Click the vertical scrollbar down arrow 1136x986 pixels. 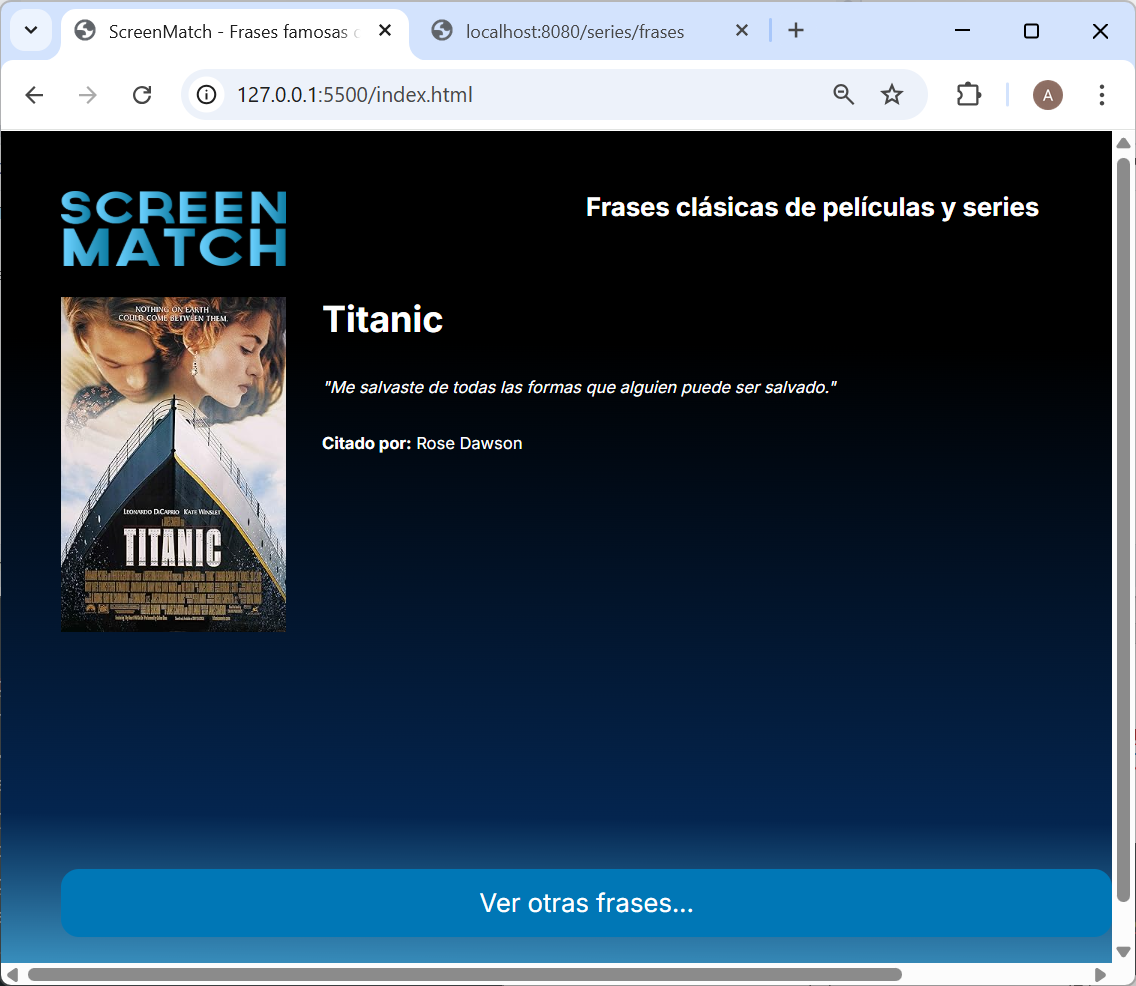[x=1124, y=951]
